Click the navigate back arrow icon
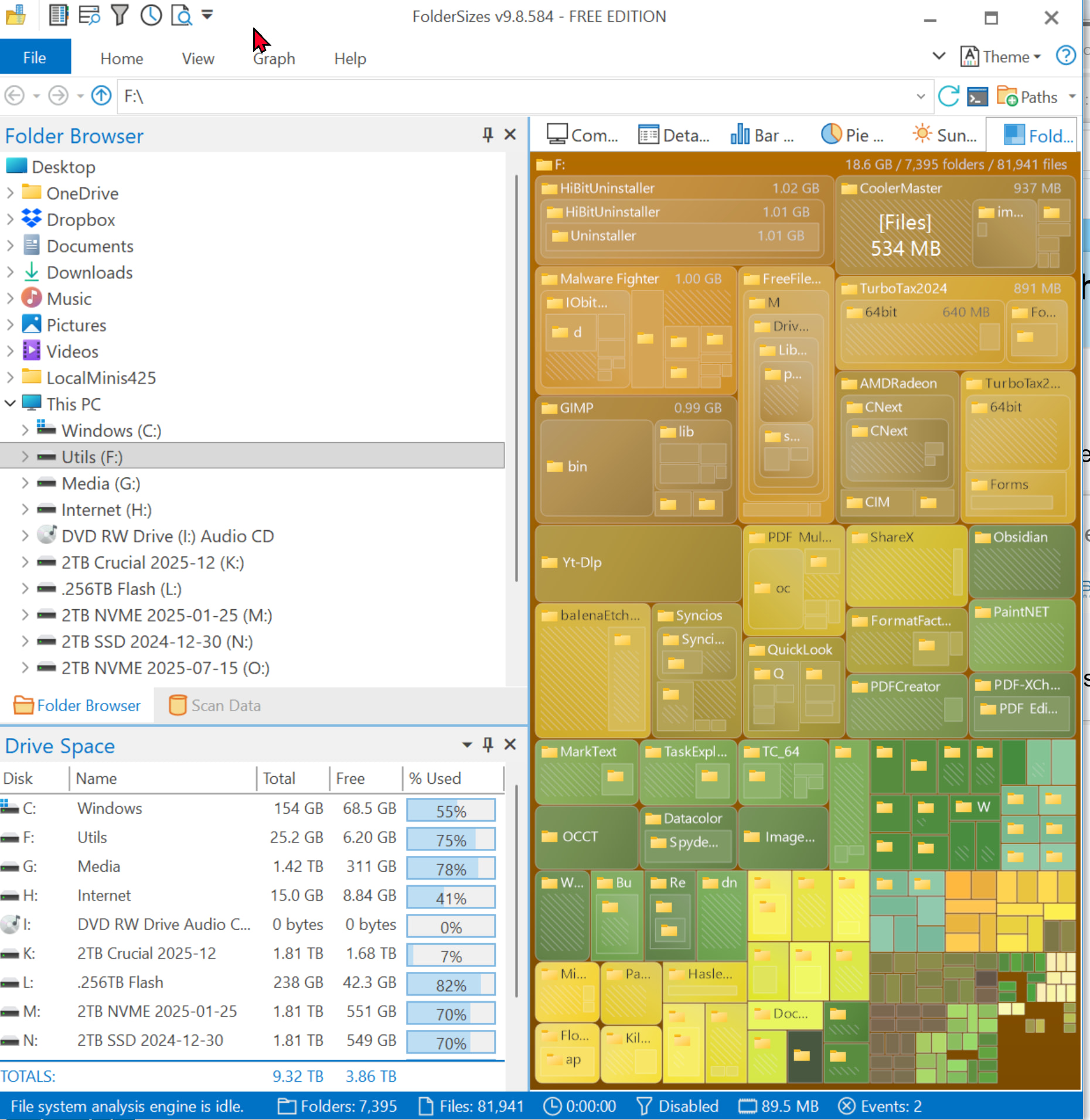The width and height of the screenshot is (1090, 1120). [15, 95]
